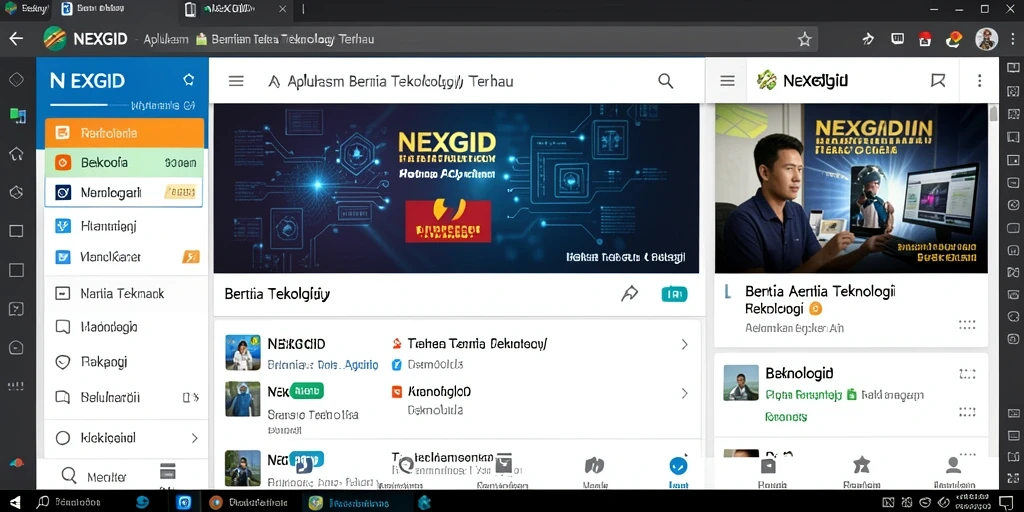
Task: Open Nanta Tekmack sidebar entry
Action: (x=123, y=294)
